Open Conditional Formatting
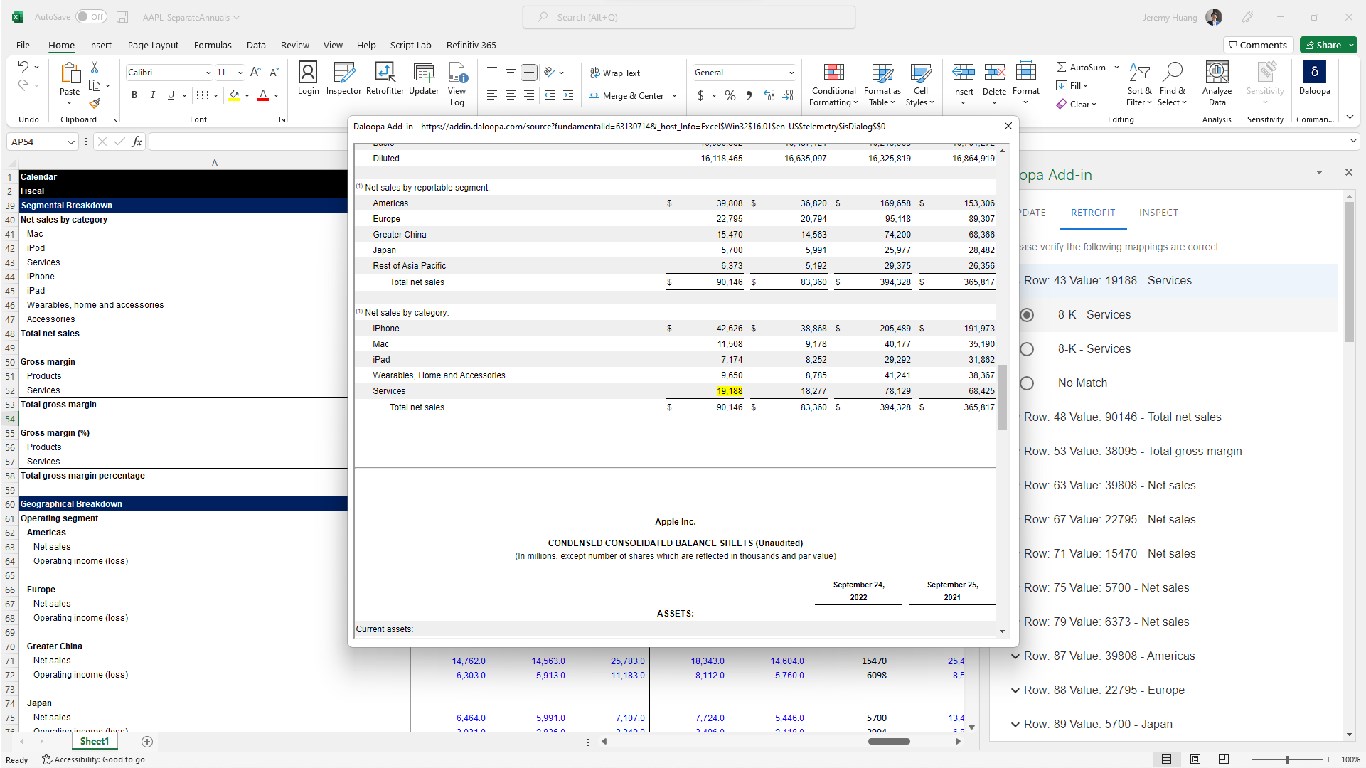The image size is (1366, 768). tap(832, 84)
